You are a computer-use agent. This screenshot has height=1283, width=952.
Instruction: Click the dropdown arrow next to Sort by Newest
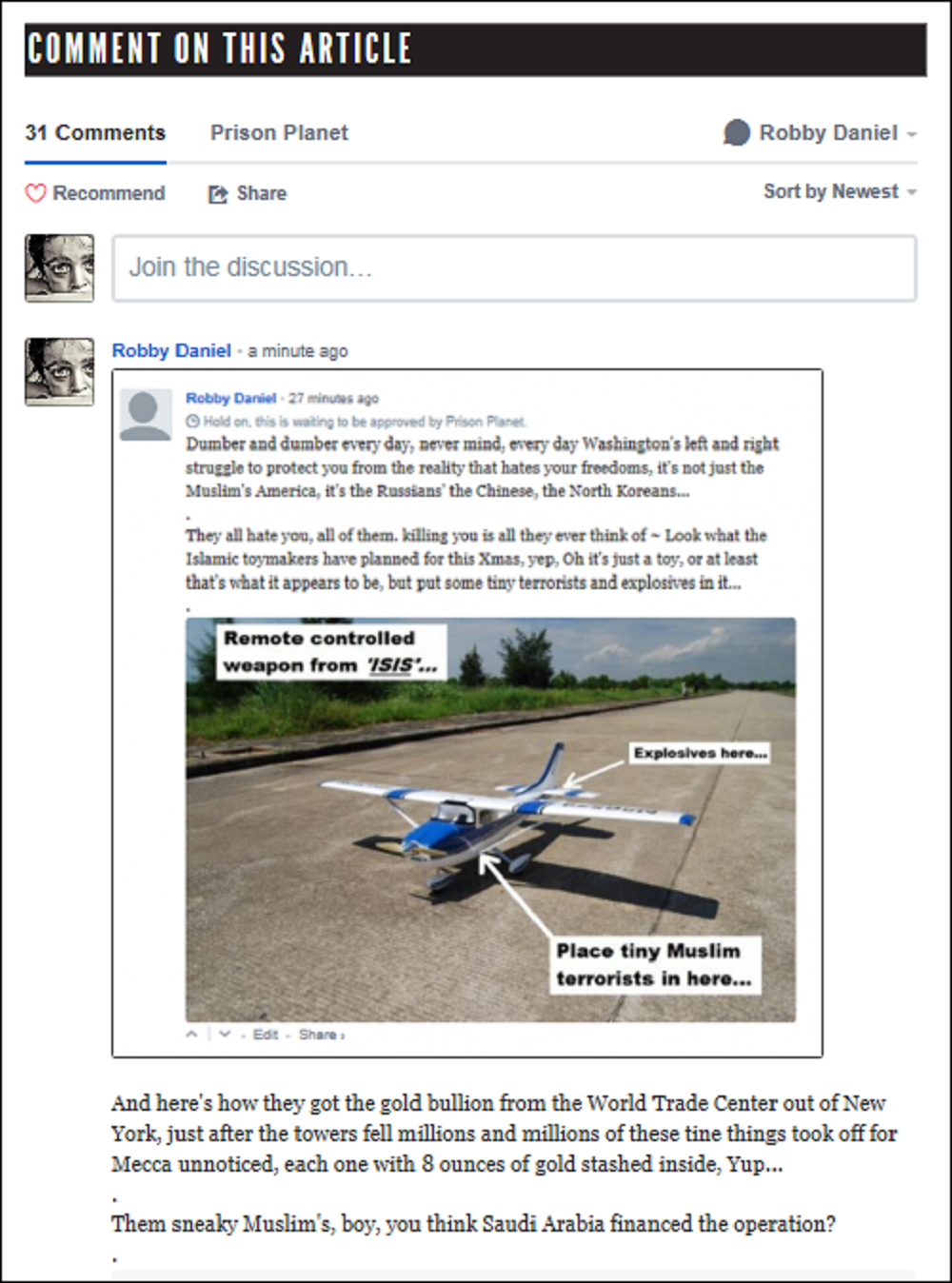(x=912, y=192)
